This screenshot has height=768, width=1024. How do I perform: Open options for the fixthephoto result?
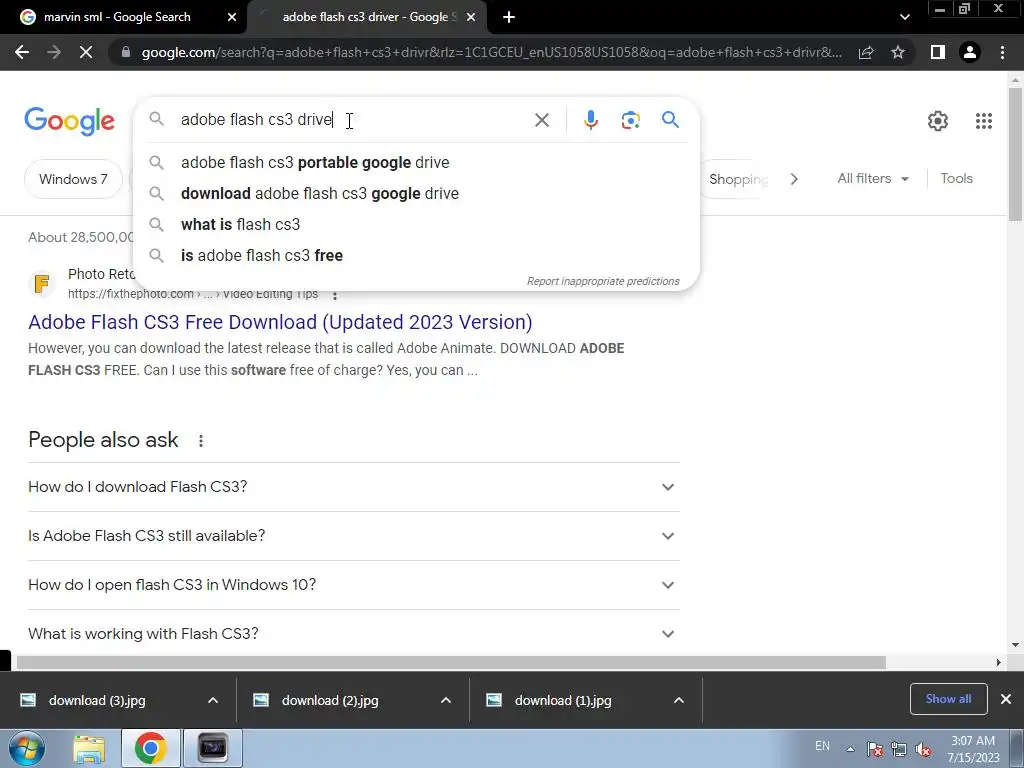click(335, 295)
